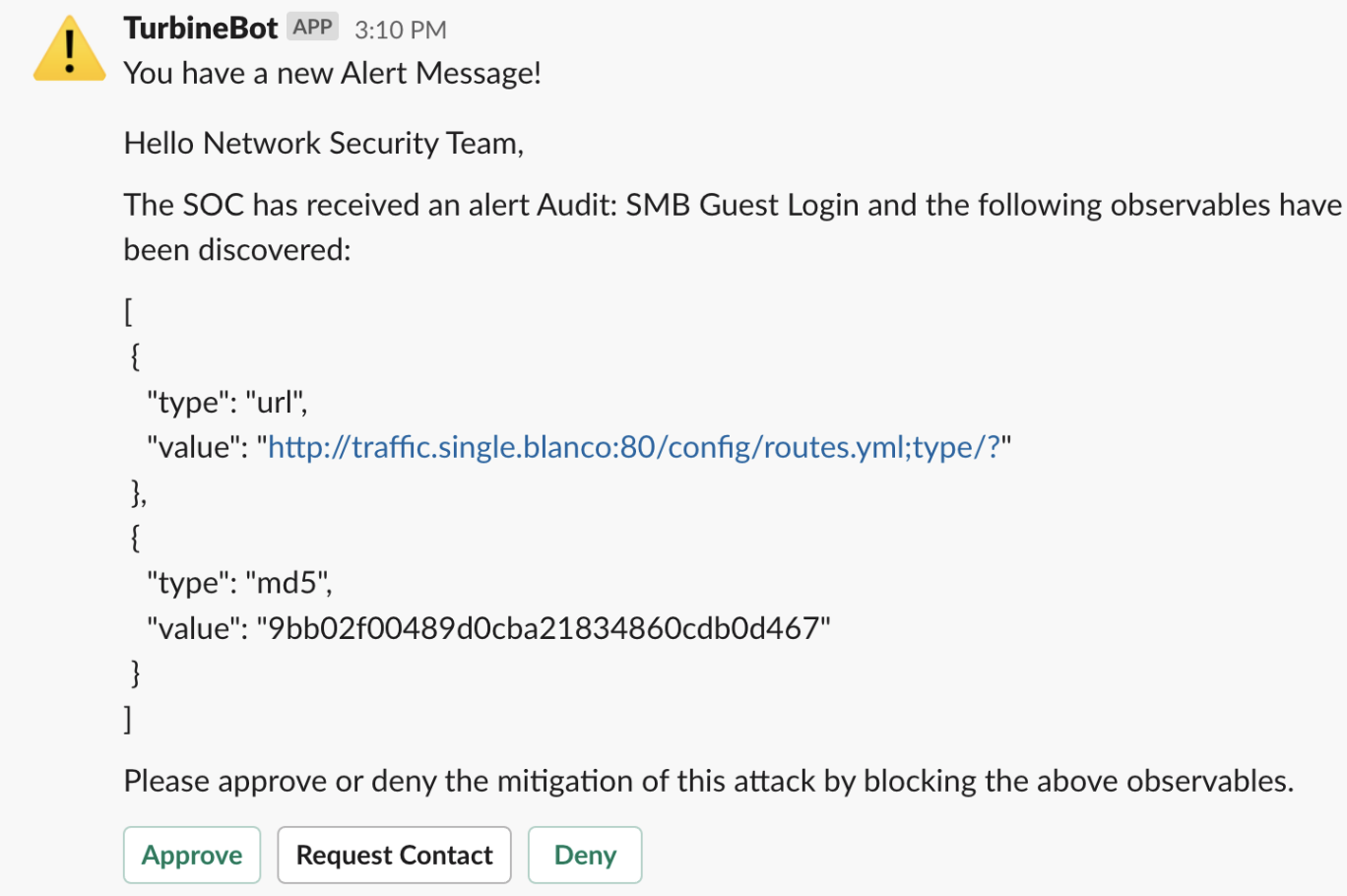Click the closing JSON bracket of observables

(127, 719)
